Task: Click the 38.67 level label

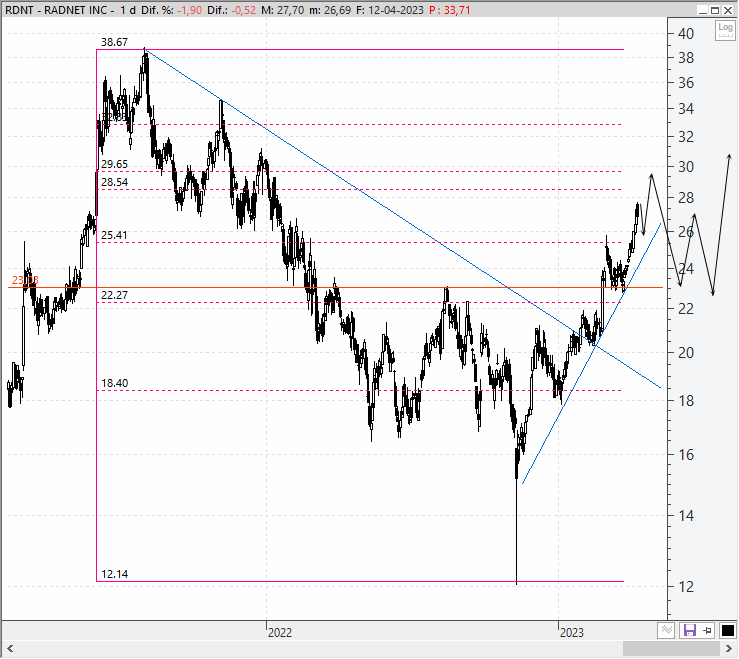Action: tap(114, 42)
